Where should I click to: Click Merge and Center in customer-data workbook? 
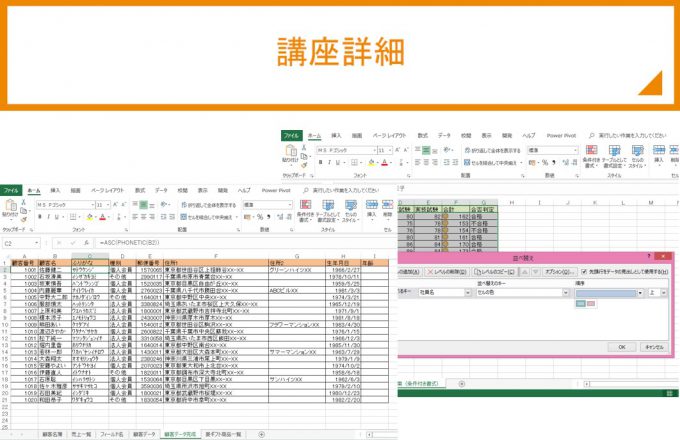coord(208,217)
